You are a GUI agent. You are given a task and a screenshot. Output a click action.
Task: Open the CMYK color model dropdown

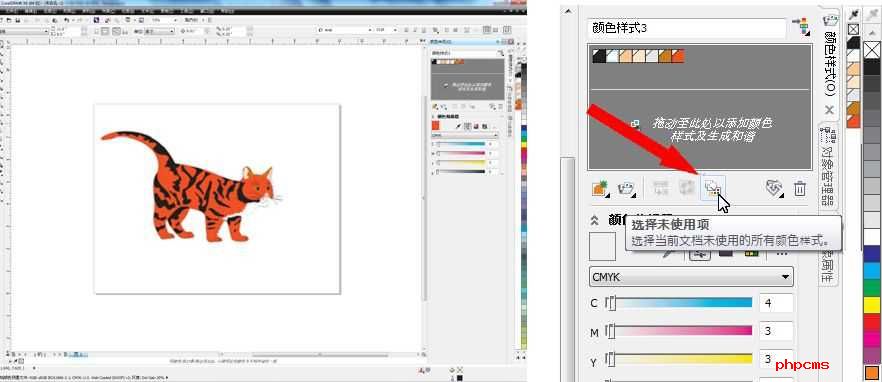point(691,277)
